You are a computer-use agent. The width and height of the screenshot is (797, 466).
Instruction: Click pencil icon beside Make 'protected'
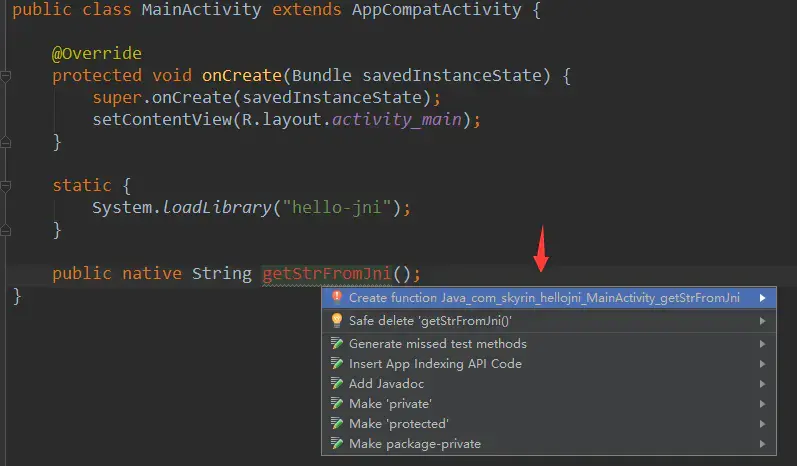tap(336, 423)
